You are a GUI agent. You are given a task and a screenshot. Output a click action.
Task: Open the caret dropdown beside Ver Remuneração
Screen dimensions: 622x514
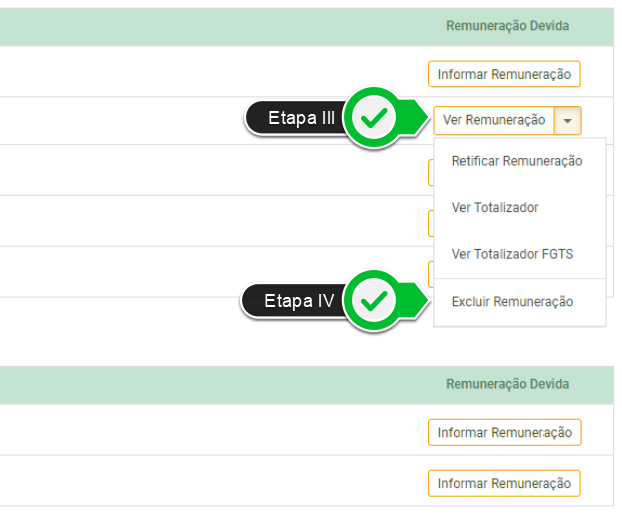coord(568,120)
